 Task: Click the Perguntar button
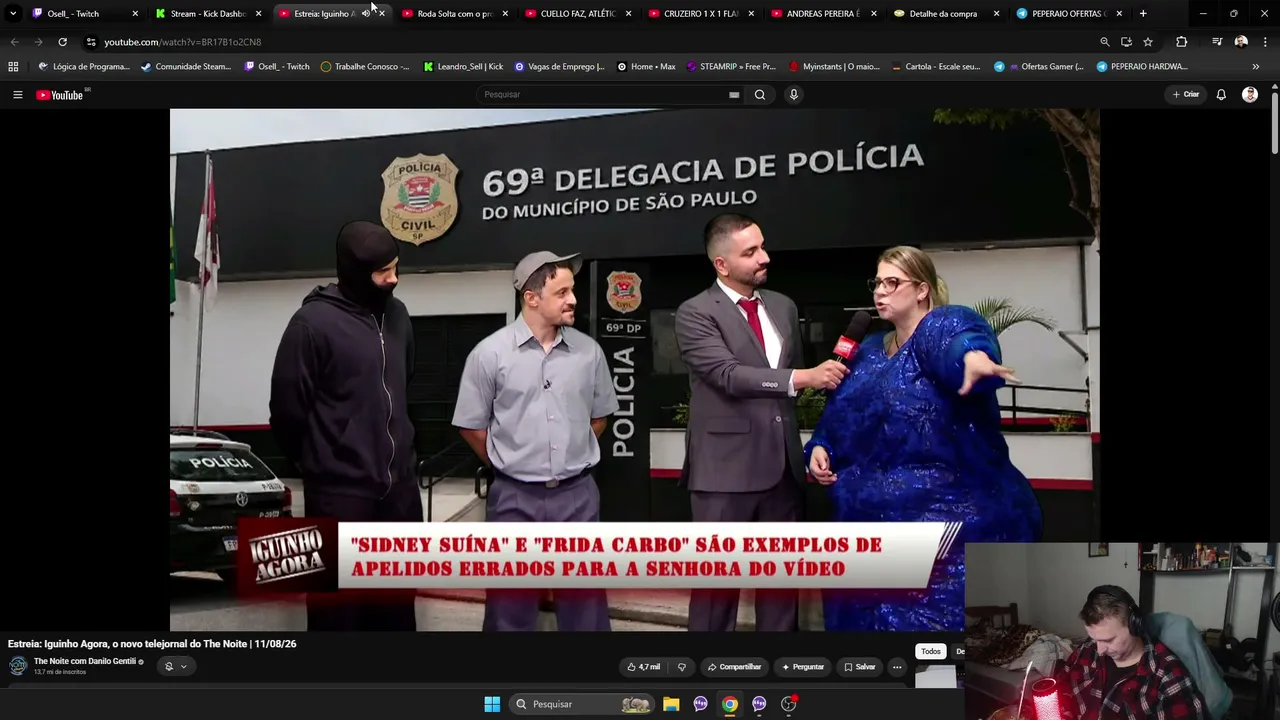(x=803, y=667)
